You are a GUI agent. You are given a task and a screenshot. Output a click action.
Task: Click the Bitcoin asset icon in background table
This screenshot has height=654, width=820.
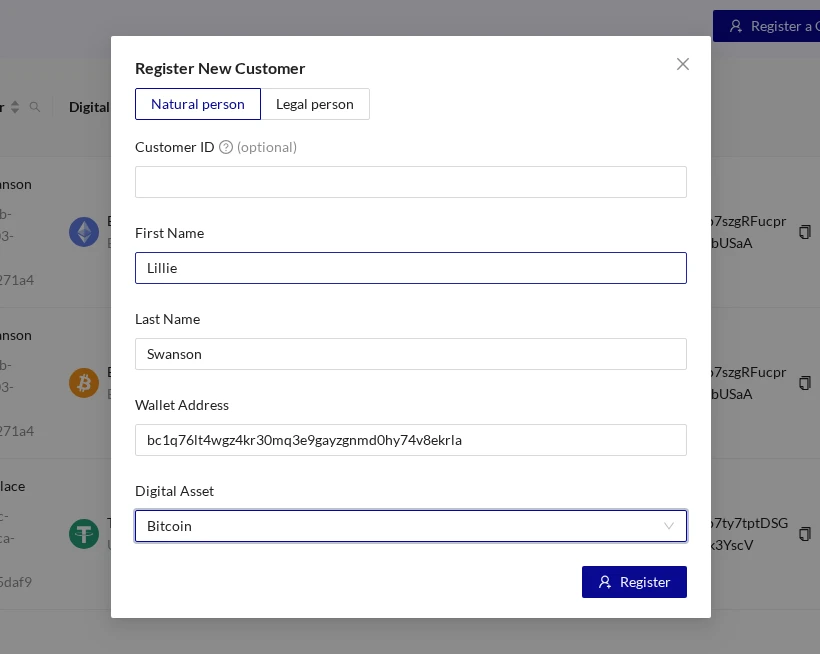84,383
